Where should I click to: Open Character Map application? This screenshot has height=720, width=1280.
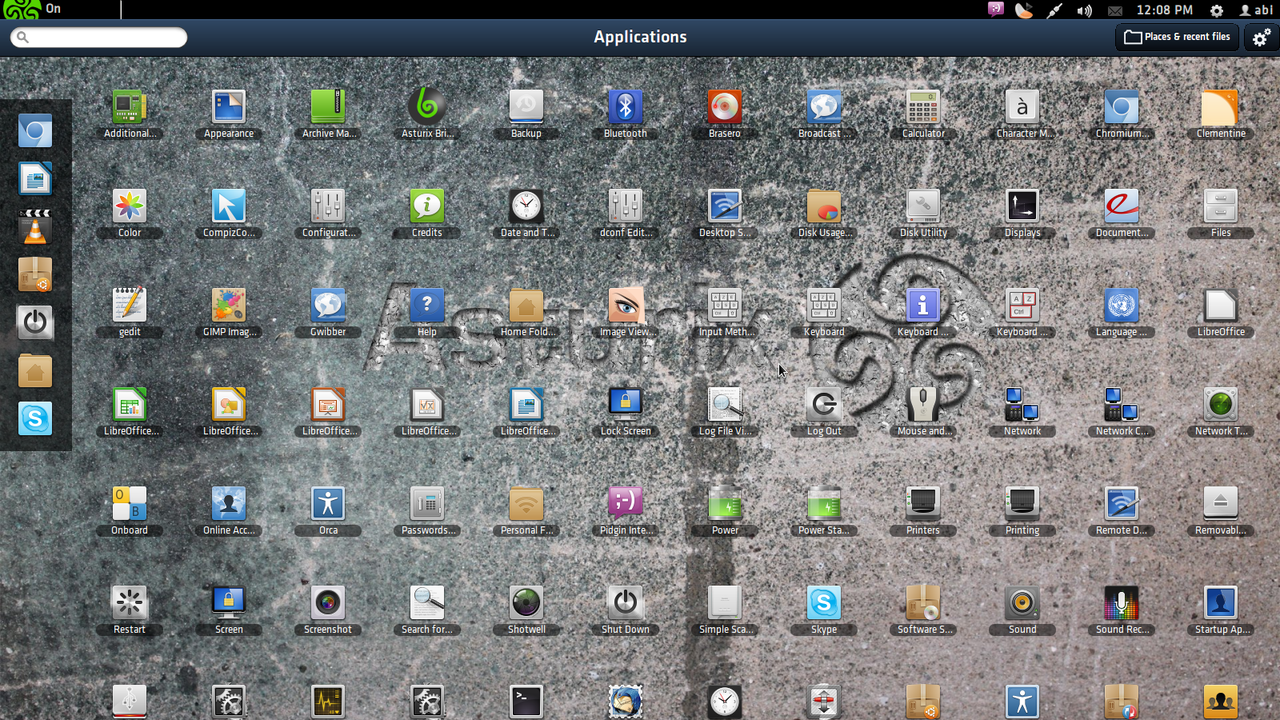1022,107
